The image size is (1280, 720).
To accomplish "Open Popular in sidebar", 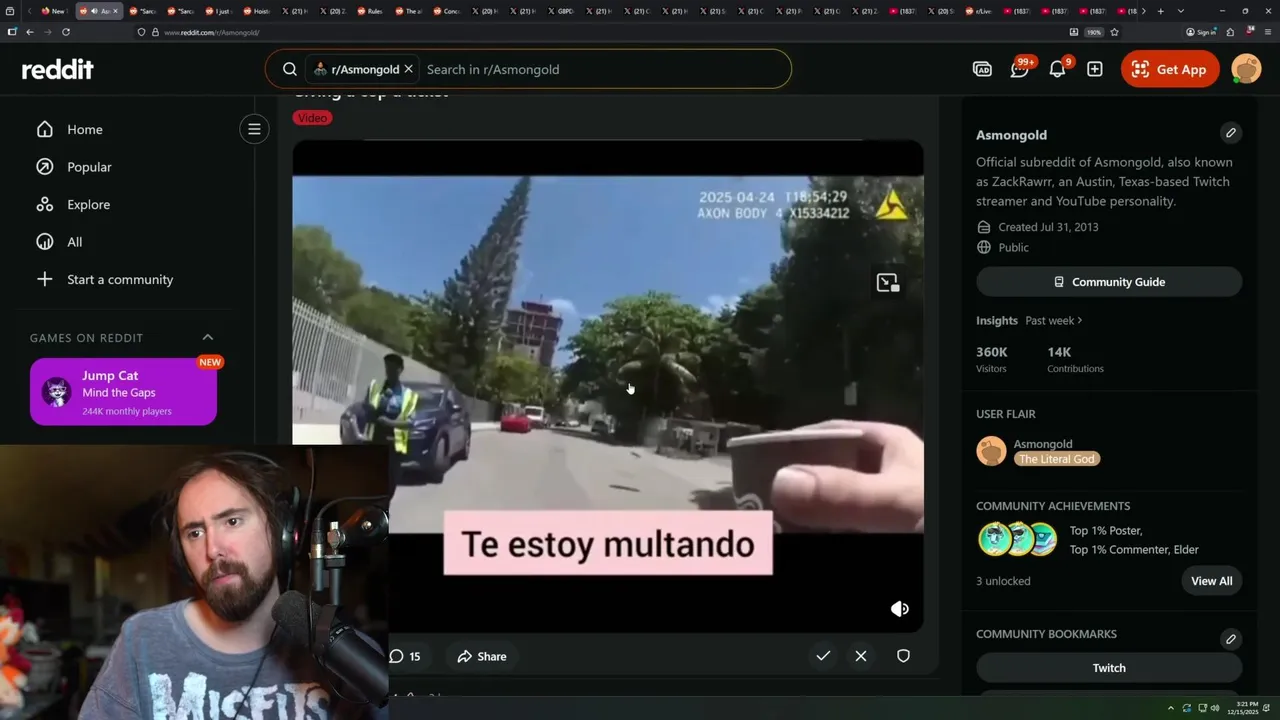I will pyautogui.click(x=89, y=167).
